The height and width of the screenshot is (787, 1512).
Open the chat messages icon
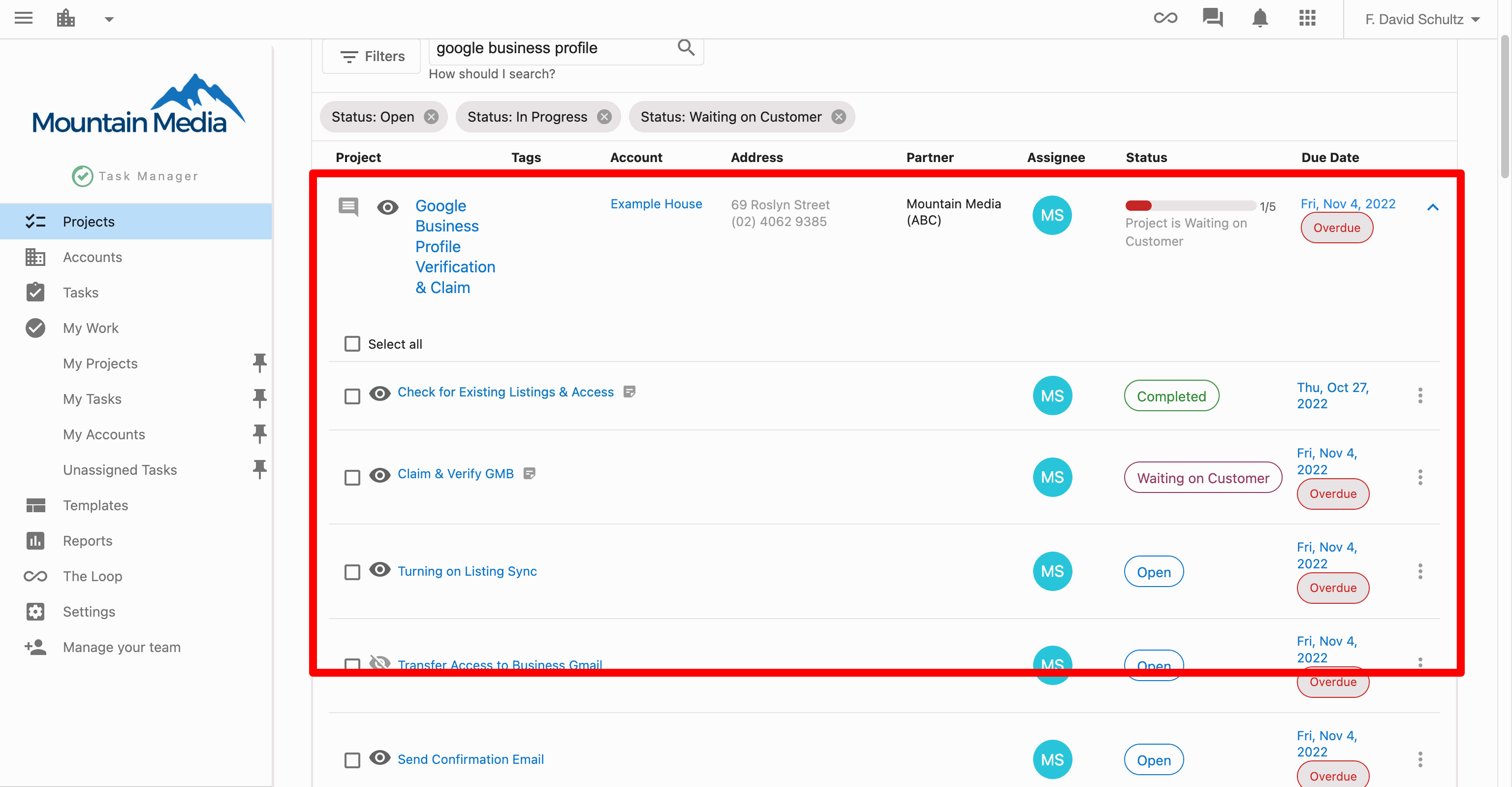tap(1213, 18)
